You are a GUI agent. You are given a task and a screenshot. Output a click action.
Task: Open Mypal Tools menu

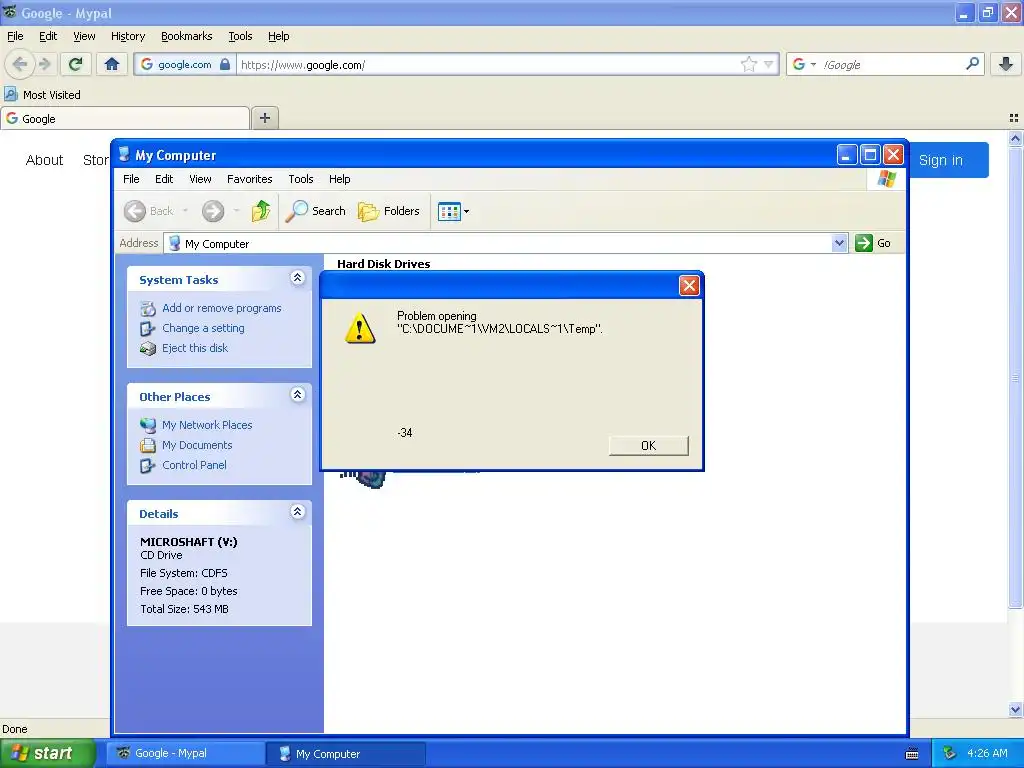[240, 36]
